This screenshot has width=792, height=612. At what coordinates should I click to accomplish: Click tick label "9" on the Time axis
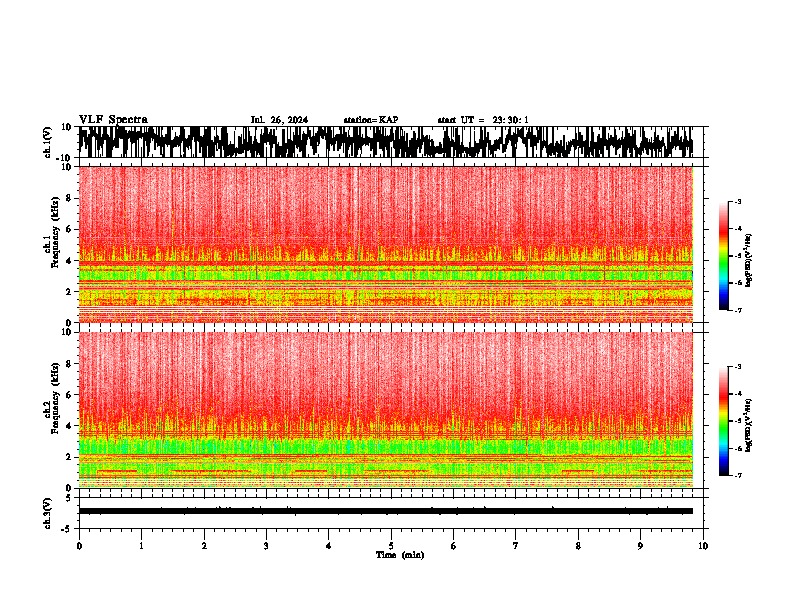(640, 546)
